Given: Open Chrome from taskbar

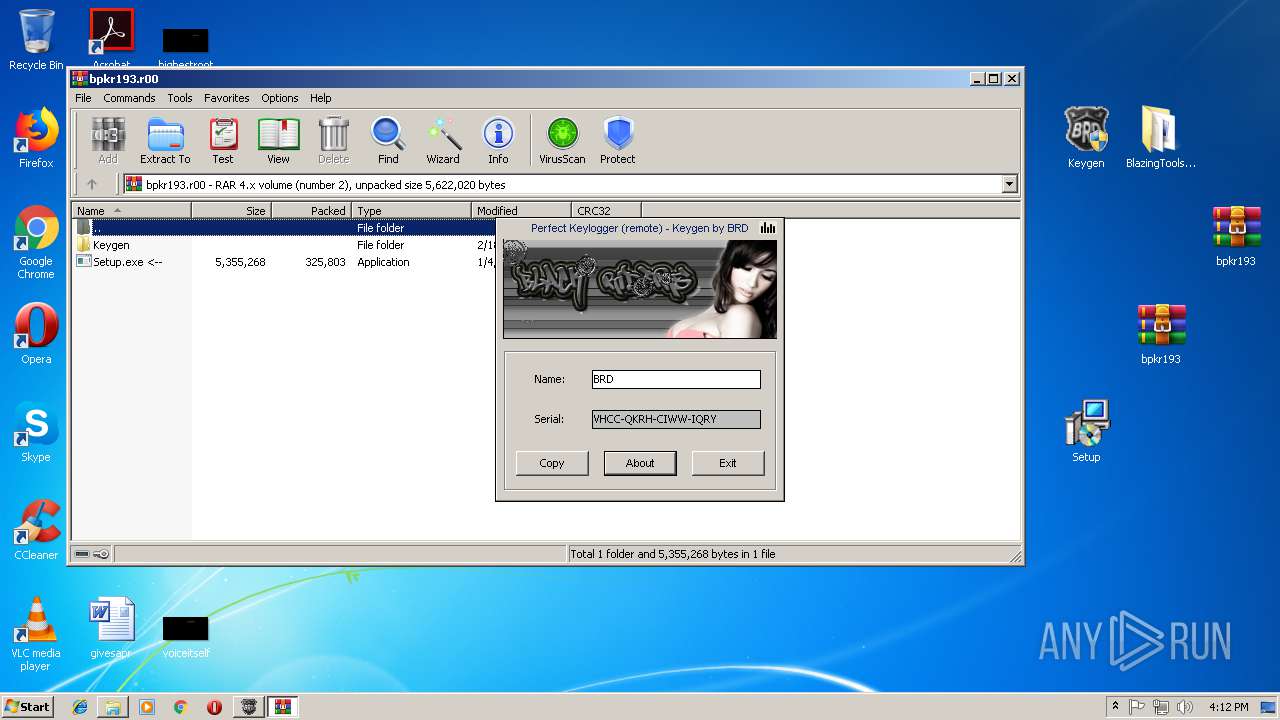Looking at the screenshot, I should pyautogui.click(x=180, y=707).
